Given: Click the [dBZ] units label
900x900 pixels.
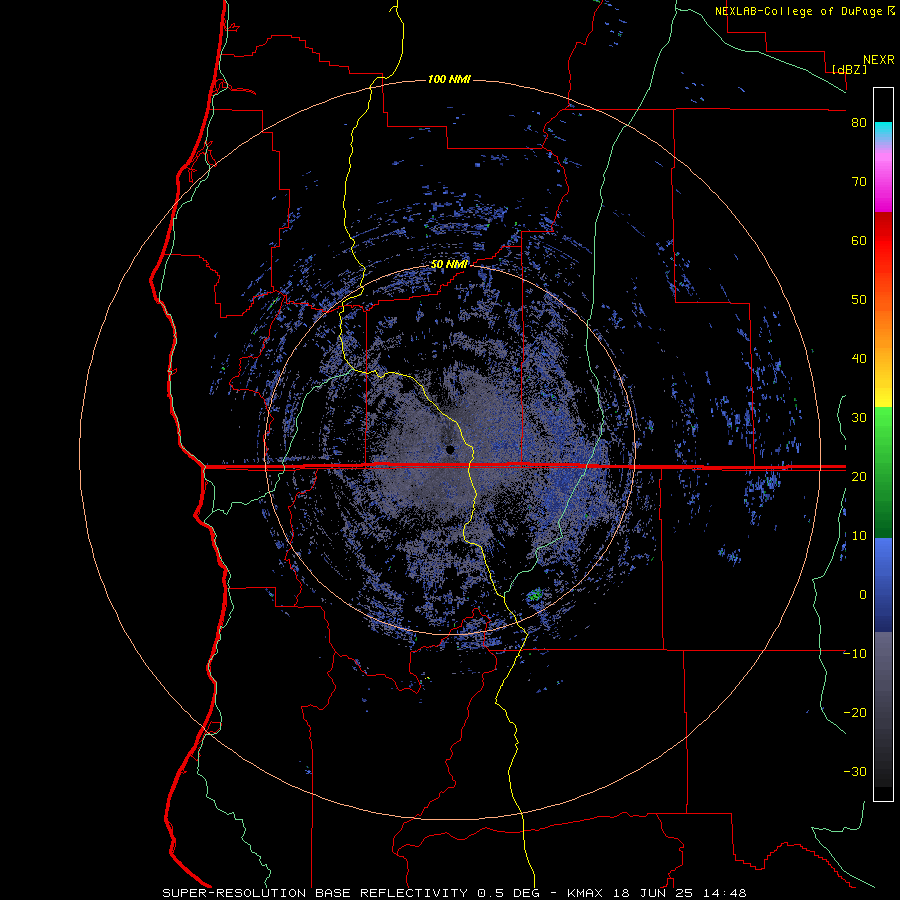Looking at the screenshot, I should [x=849, y=69].
